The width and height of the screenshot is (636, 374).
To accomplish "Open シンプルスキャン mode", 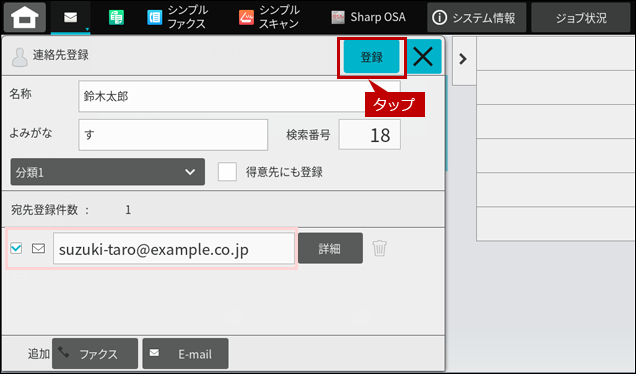I will (269, 17).
